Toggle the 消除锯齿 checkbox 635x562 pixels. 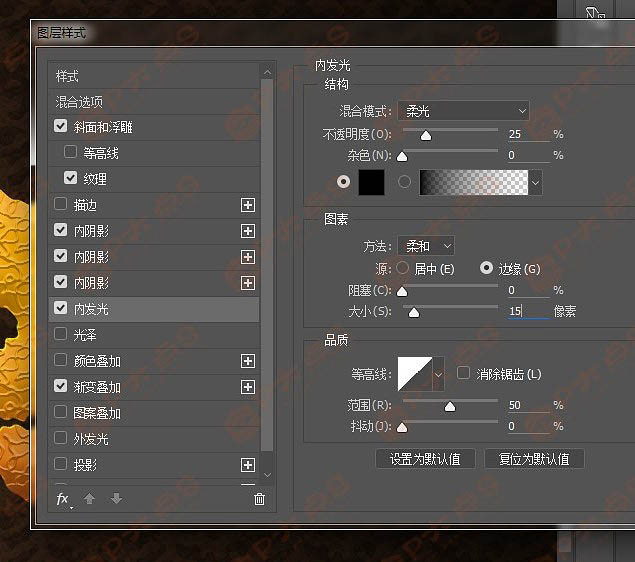(464, 373)
